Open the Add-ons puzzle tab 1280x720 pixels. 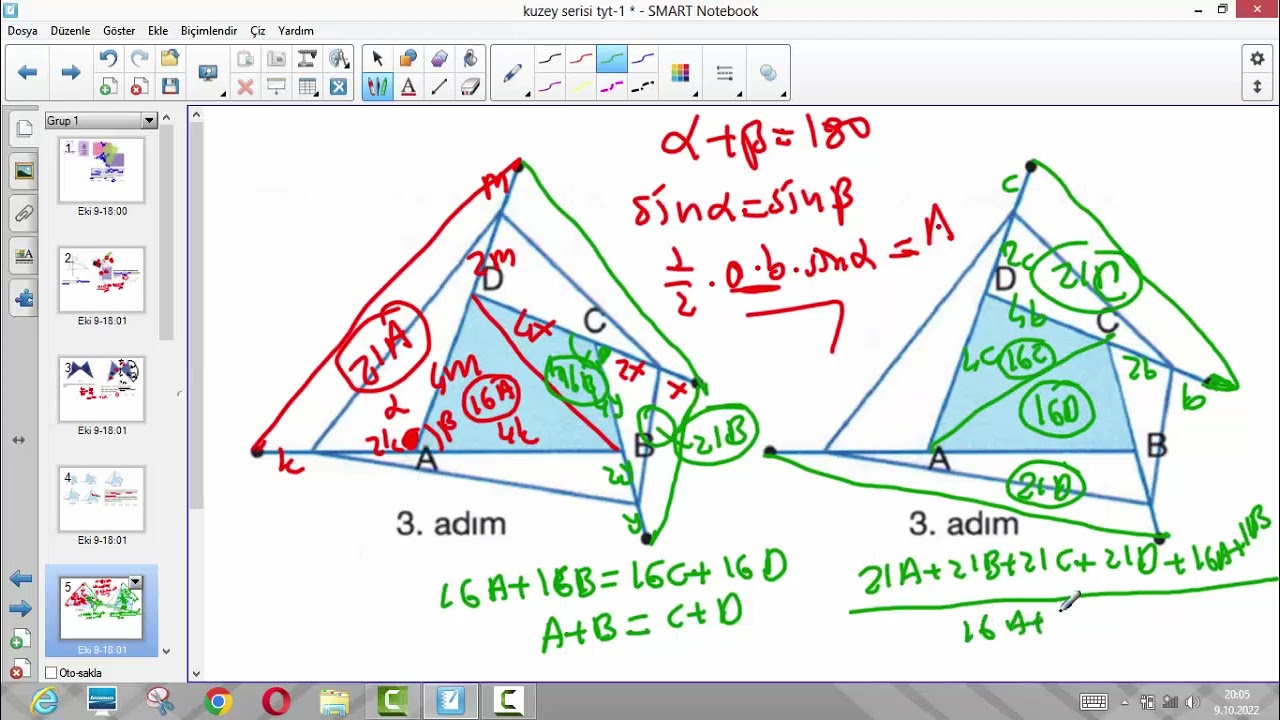[x=24, y=298]
